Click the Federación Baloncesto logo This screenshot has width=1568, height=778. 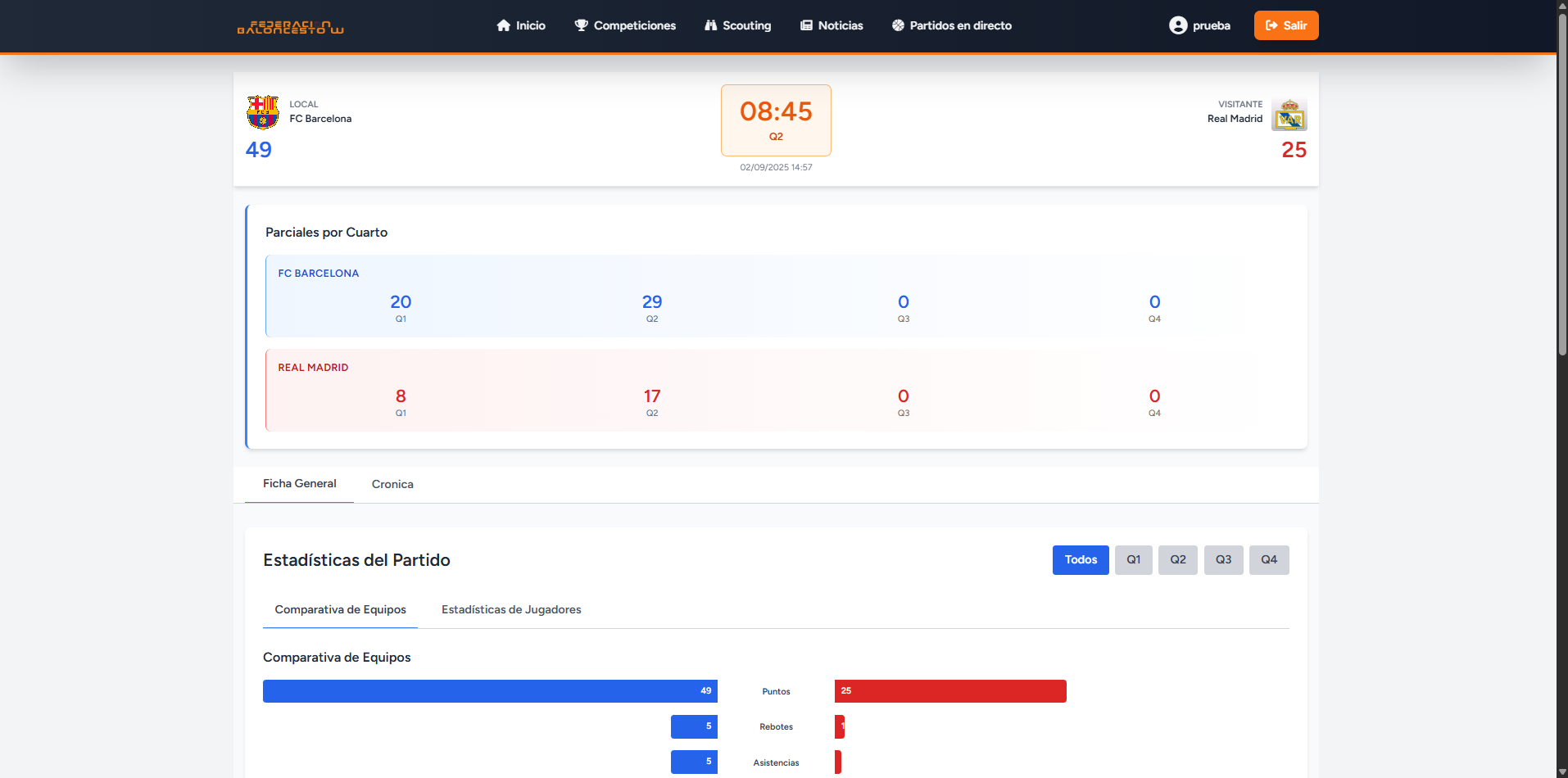tap(290, 27)
